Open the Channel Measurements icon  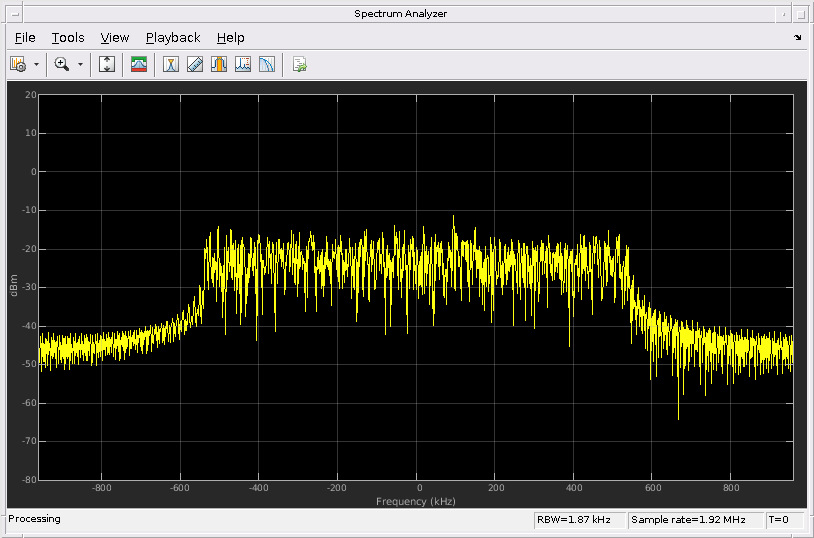[x=219, y=64]
